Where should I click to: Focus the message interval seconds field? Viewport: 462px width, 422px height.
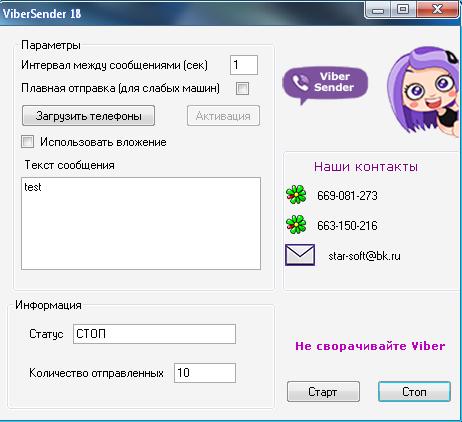click(244, 65)
